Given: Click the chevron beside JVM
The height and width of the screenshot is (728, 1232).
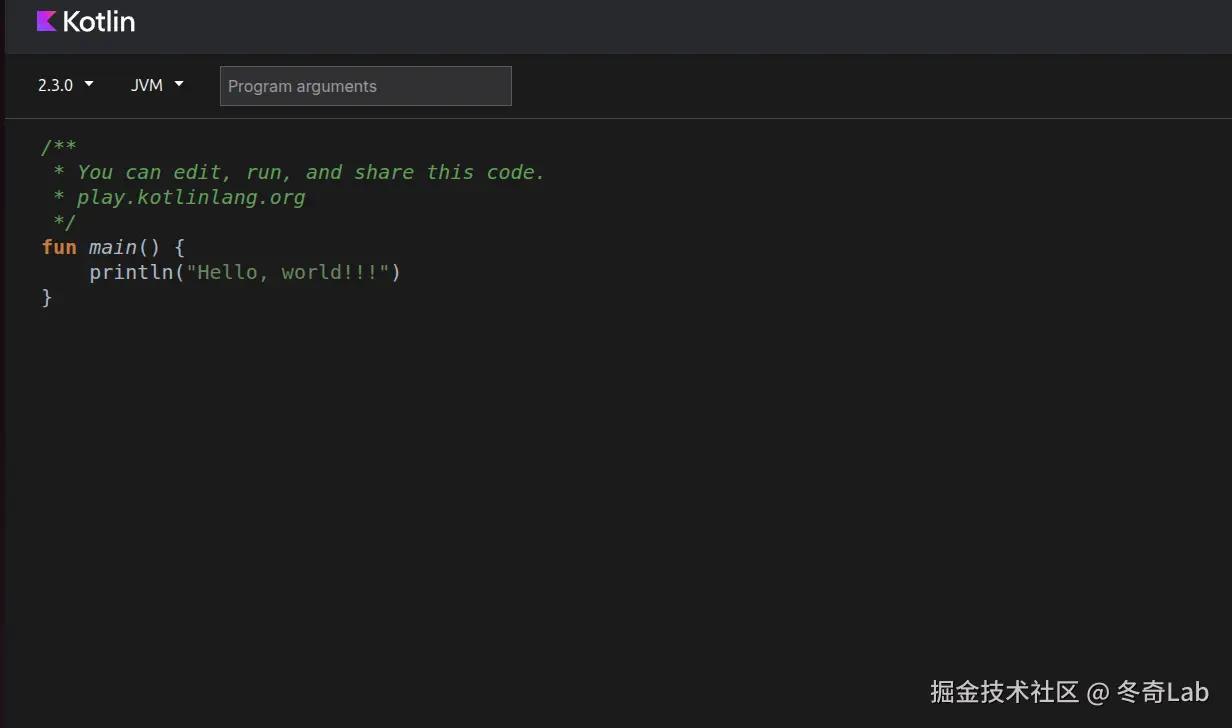Looking at the screenshot, I should (x=178, y=85).
